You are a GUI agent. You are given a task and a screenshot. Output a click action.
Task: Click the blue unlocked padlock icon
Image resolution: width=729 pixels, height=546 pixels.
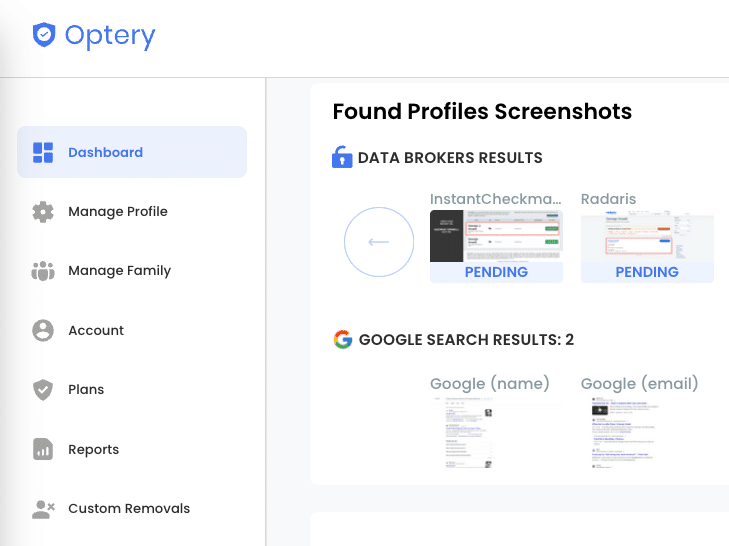pos(342,157)
